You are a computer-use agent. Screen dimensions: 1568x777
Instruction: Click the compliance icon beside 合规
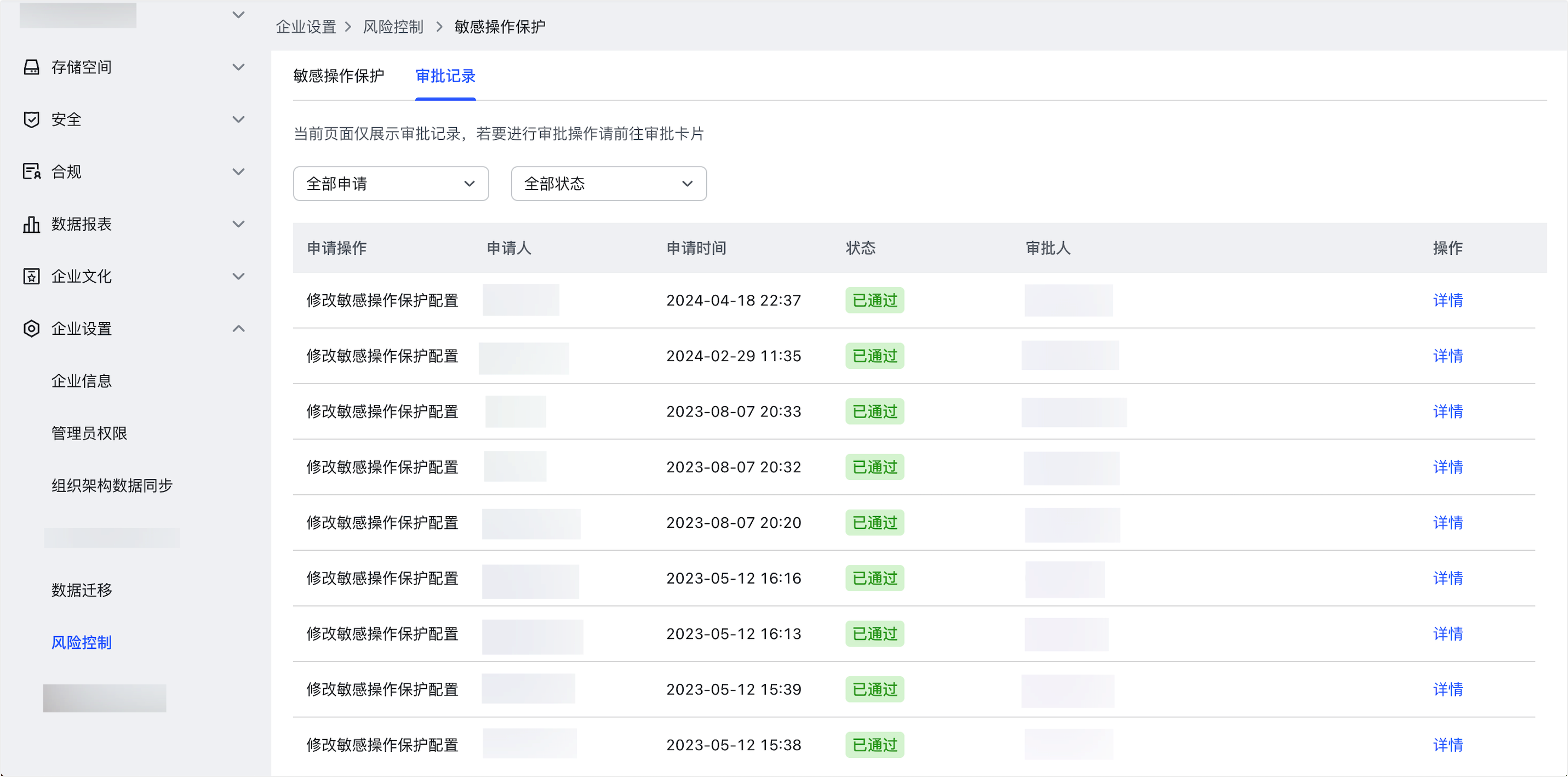click(x=32, y=172)
